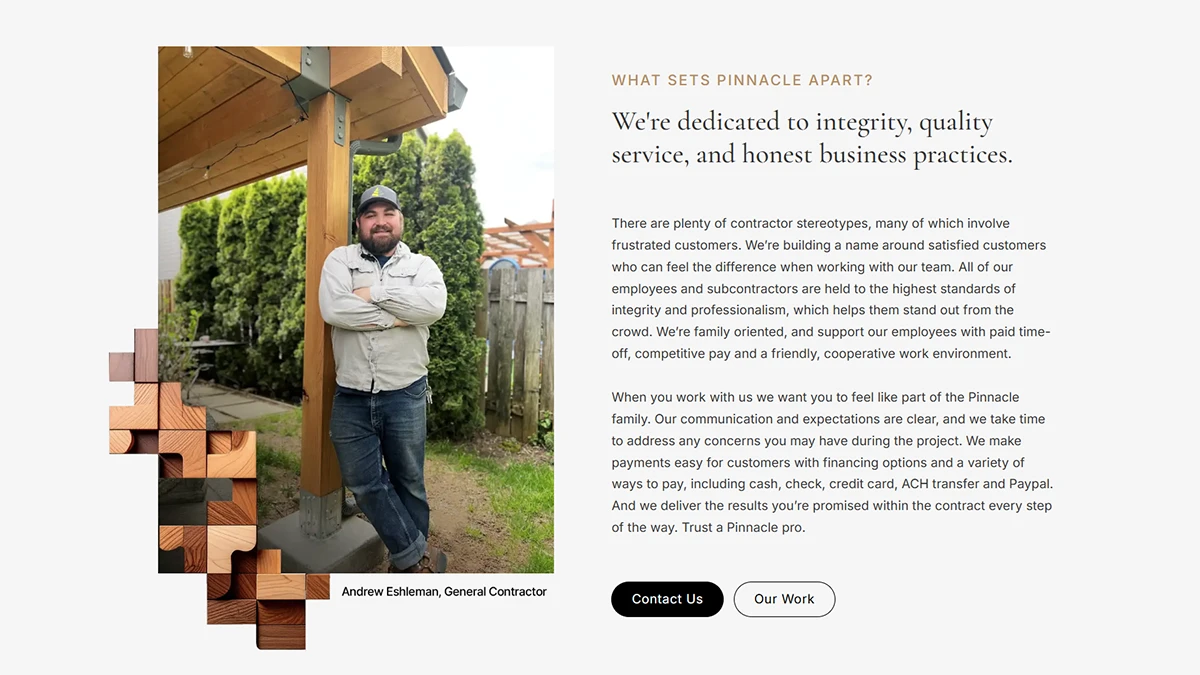Click the paragraph about the Pinnacle family

point(831,462)
